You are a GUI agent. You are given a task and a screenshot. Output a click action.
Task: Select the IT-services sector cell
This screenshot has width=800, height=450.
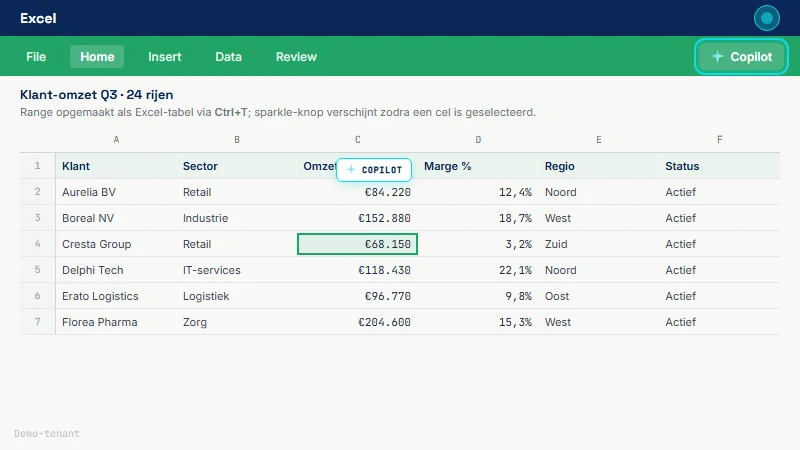click(x=237, y=270)
